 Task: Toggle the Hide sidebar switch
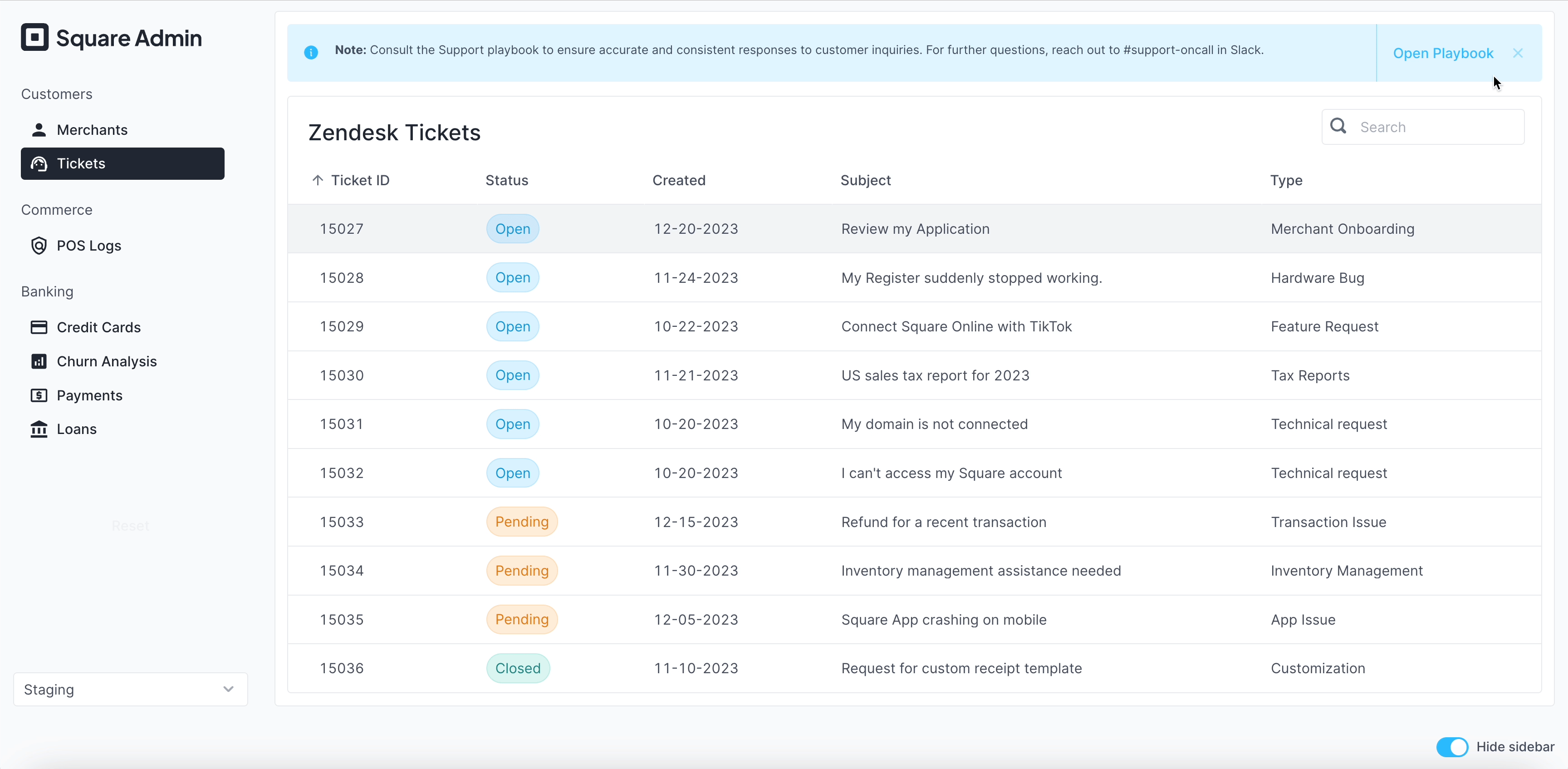pyautogui.click(x=1452, y=747)
